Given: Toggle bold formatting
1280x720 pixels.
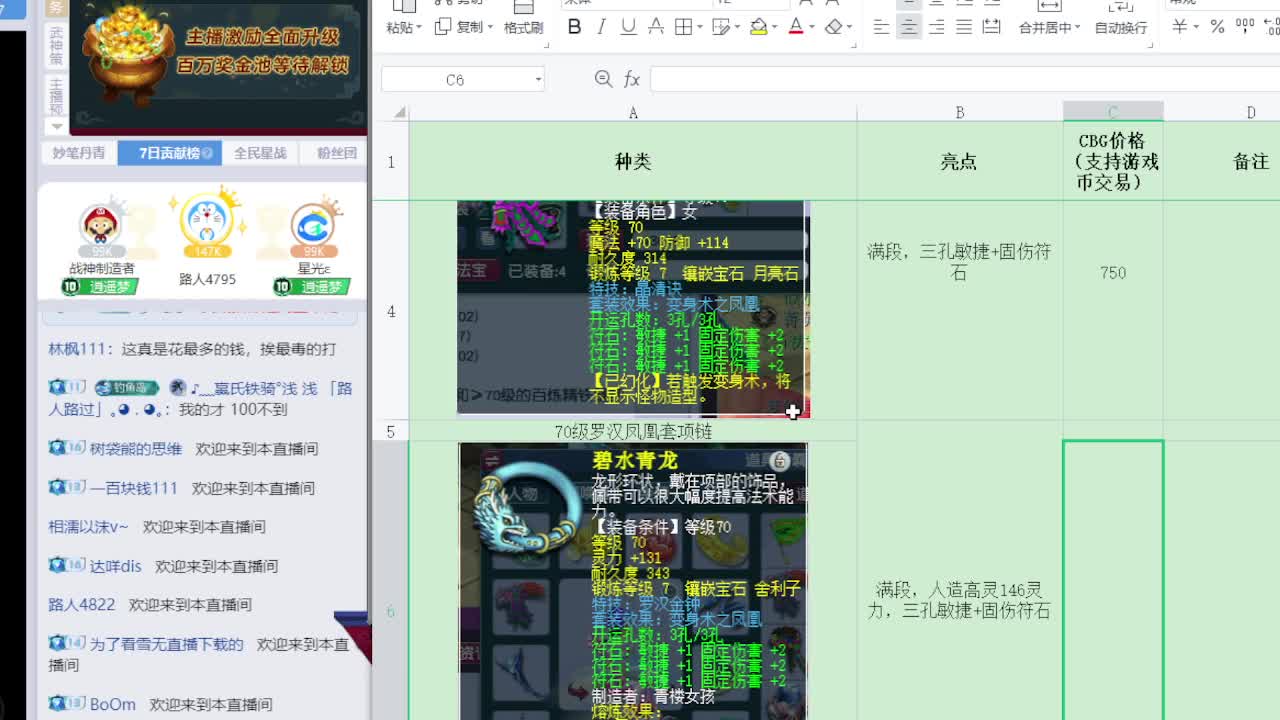Looking at the screenshot, I should (574, 27).
